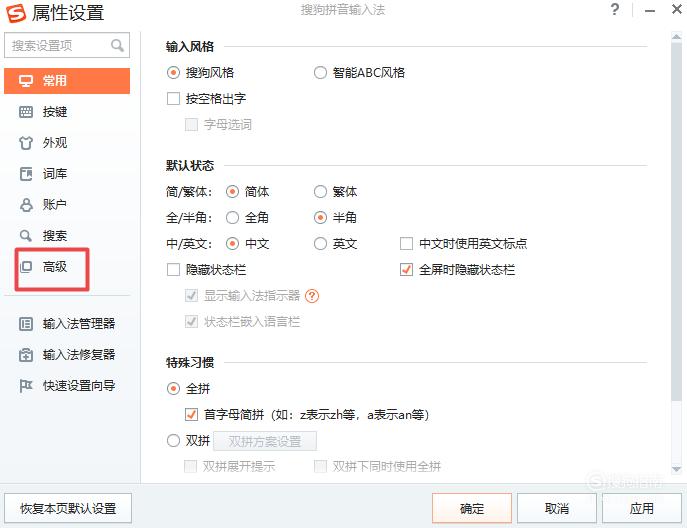This screenshot has width=687, height=528.
Task: Click the 双拼方案设置 button
Action: 265,441
